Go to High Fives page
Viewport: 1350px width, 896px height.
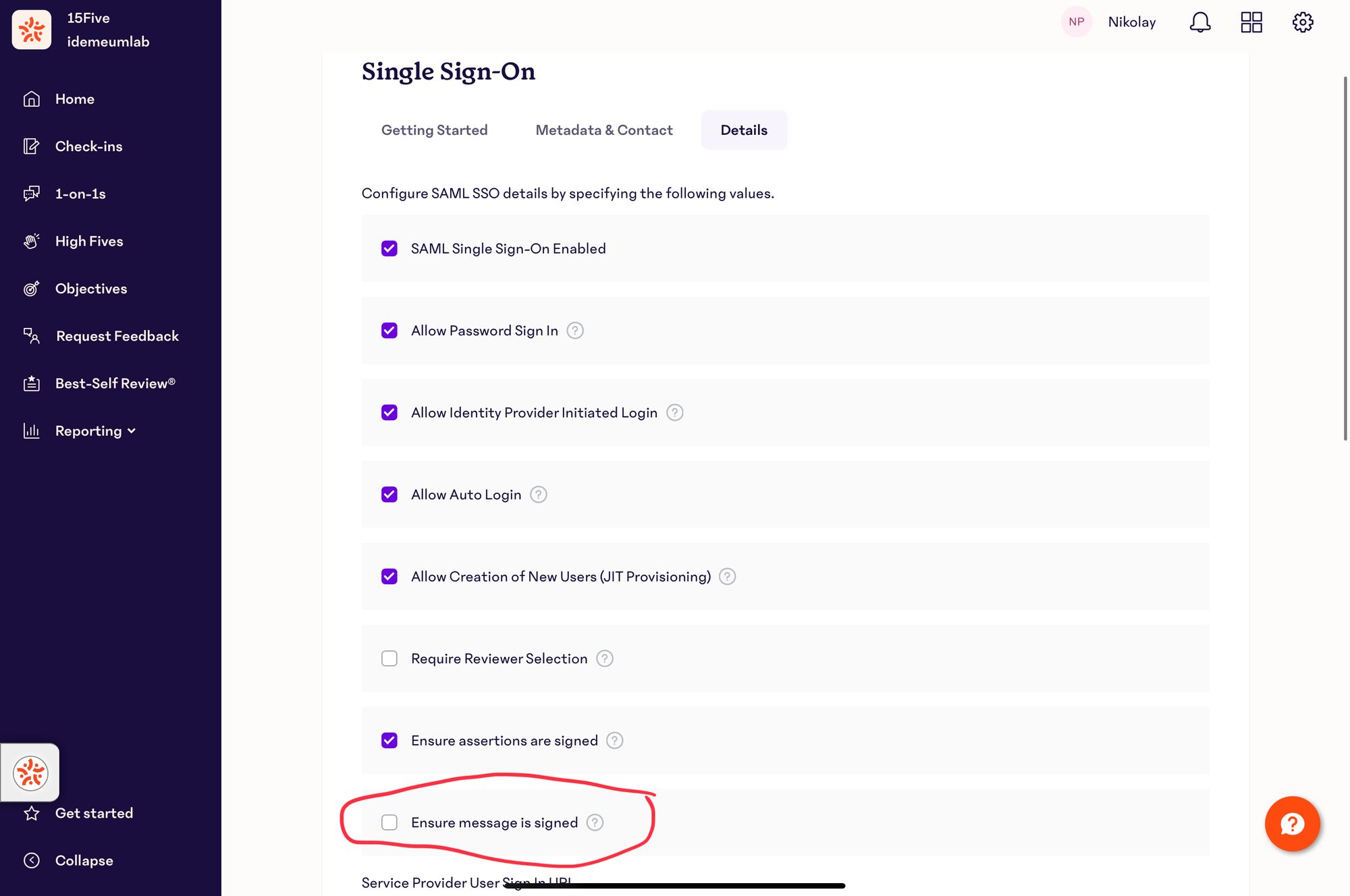click(89, 241)
